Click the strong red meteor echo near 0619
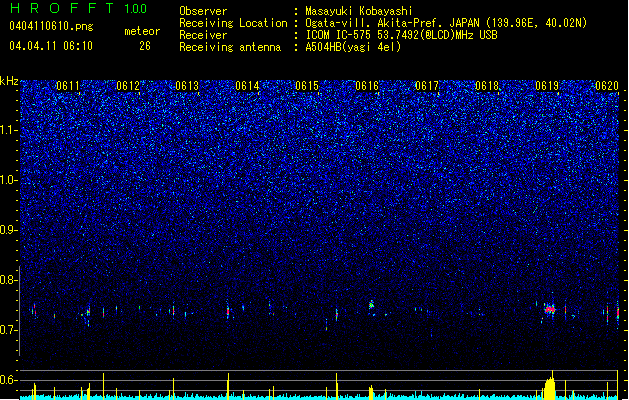 click(x=550, y=309)
